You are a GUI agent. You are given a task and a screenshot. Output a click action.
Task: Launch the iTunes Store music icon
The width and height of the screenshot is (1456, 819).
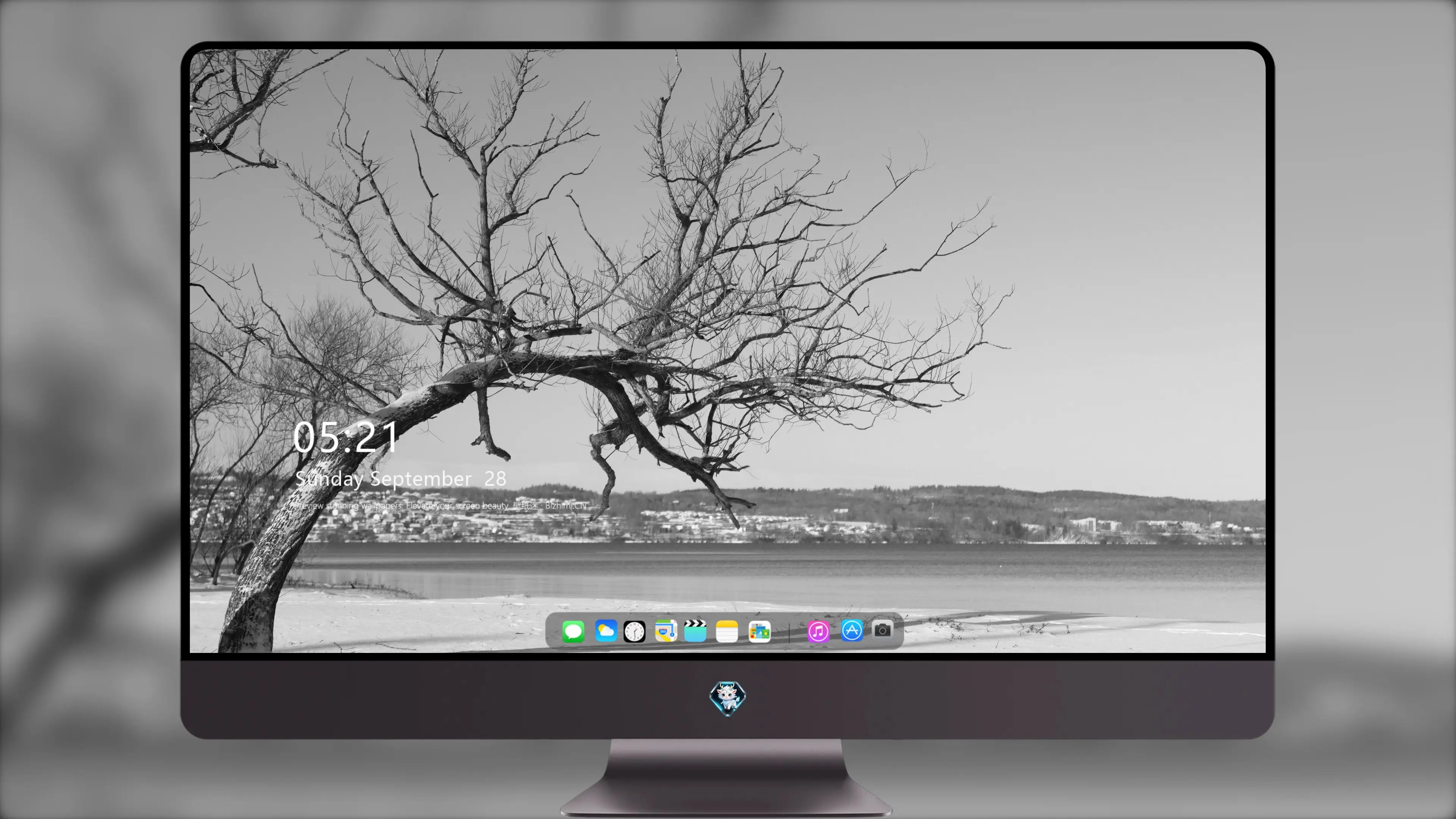819,631
